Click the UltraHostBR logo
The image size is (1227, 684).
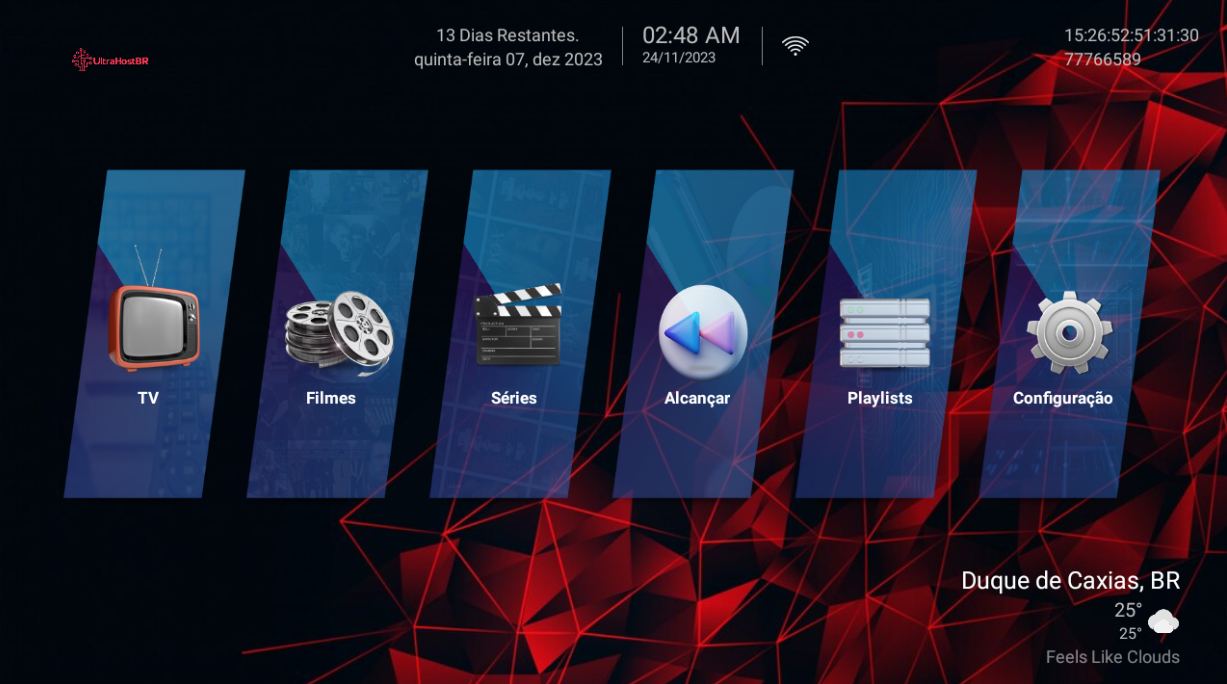click(x=110, y=60)
